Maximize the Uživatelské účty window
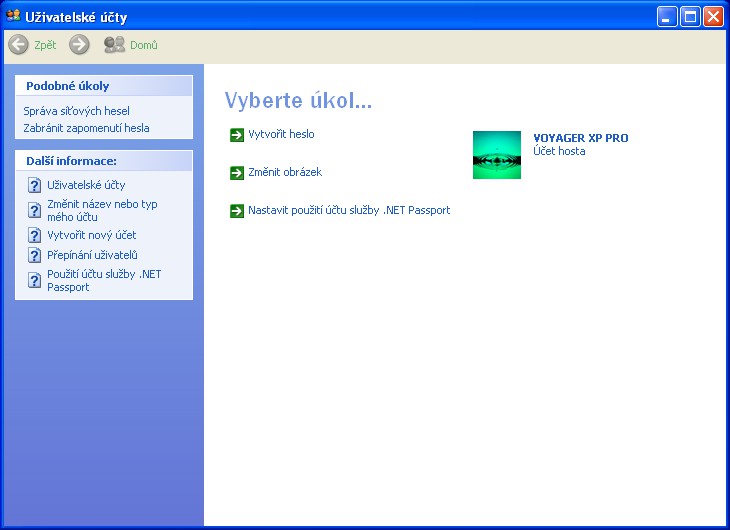730x530 pixels. [x=690, y=16]
